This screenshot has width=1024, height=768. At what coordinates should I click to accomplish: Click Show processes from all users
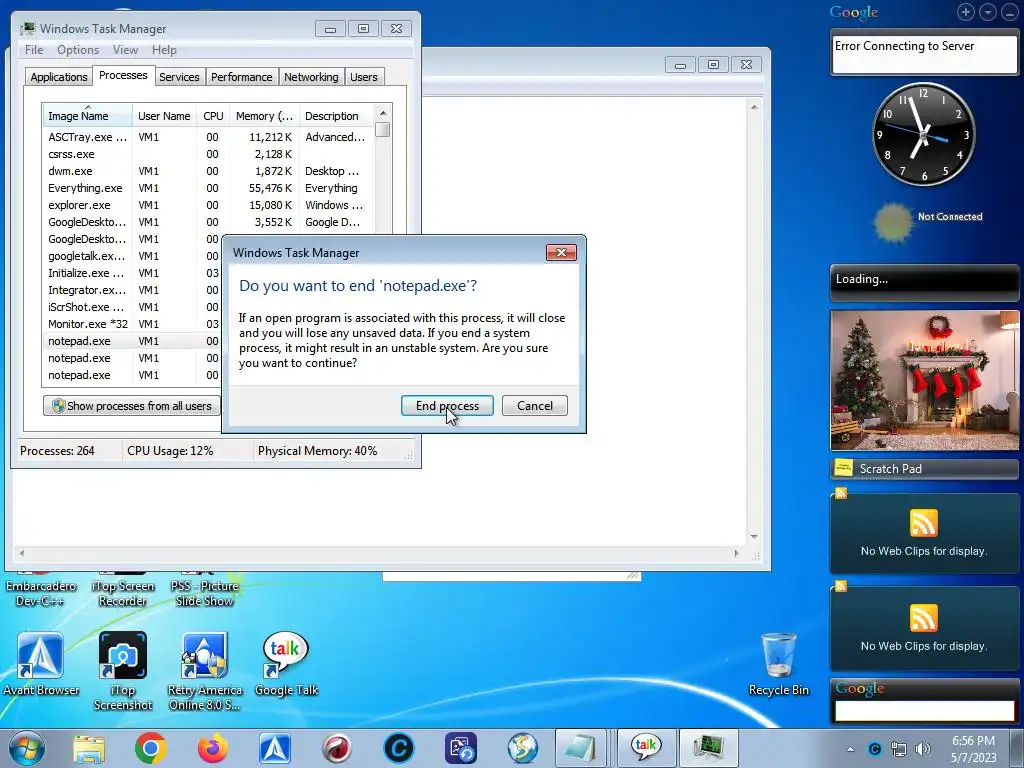tap(131, 406)
